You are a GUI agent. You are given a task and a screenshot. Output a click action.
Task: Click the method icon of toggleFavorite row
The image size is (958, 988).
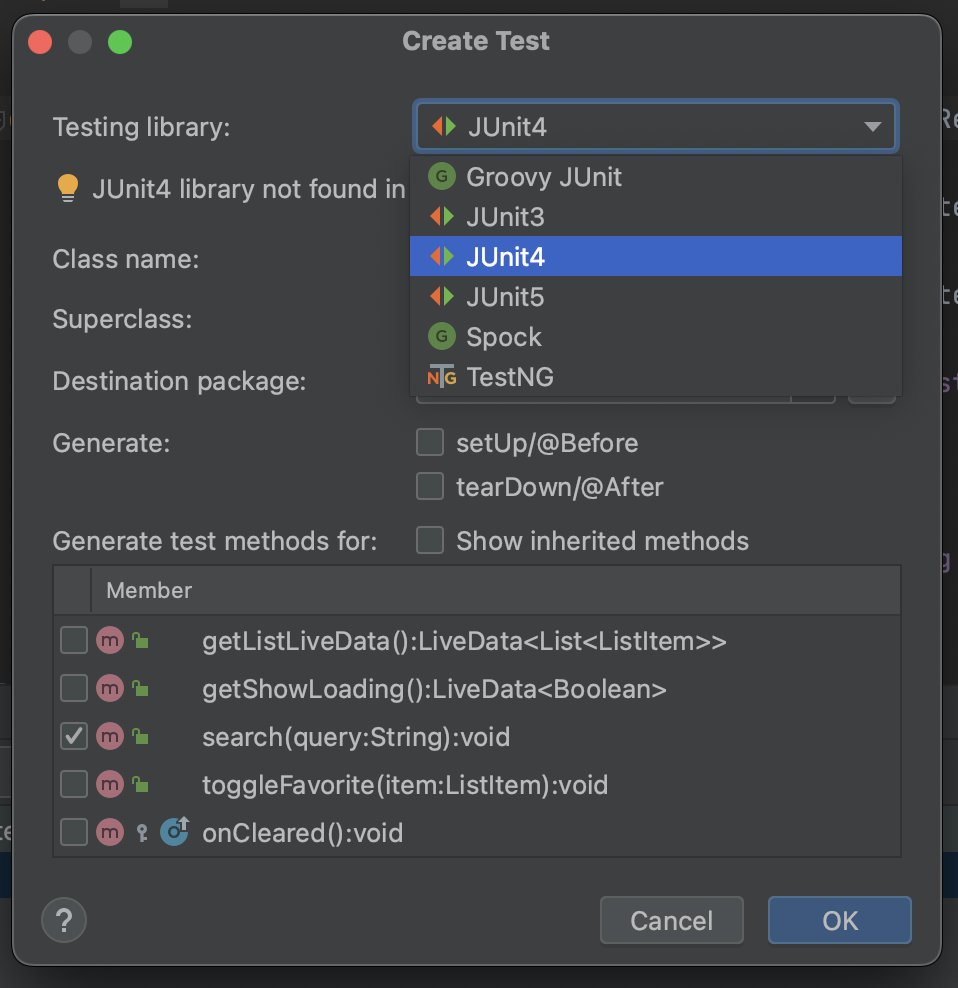[110, 784]
